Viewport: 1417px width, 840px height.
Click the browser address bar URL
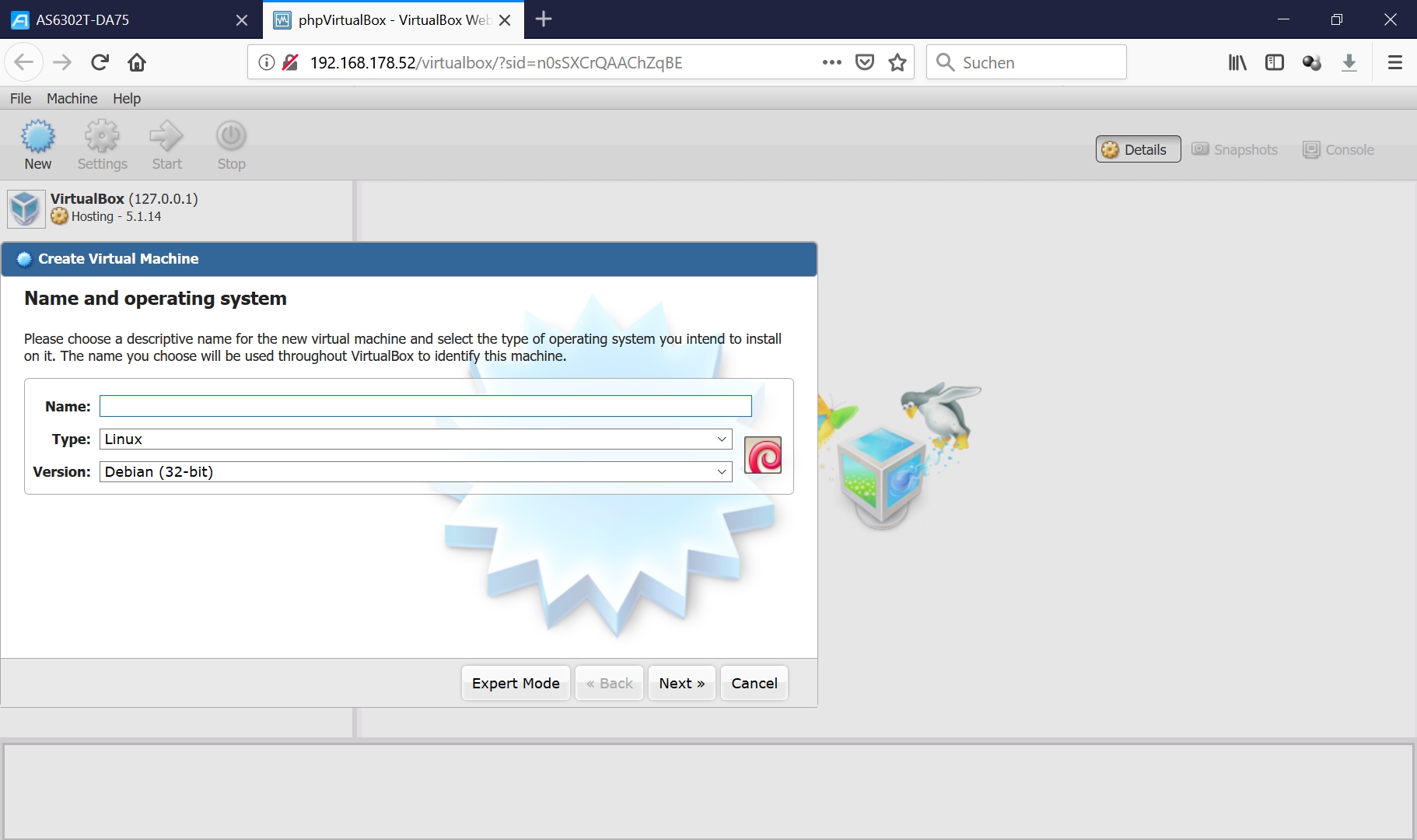[x=496, y=63]
